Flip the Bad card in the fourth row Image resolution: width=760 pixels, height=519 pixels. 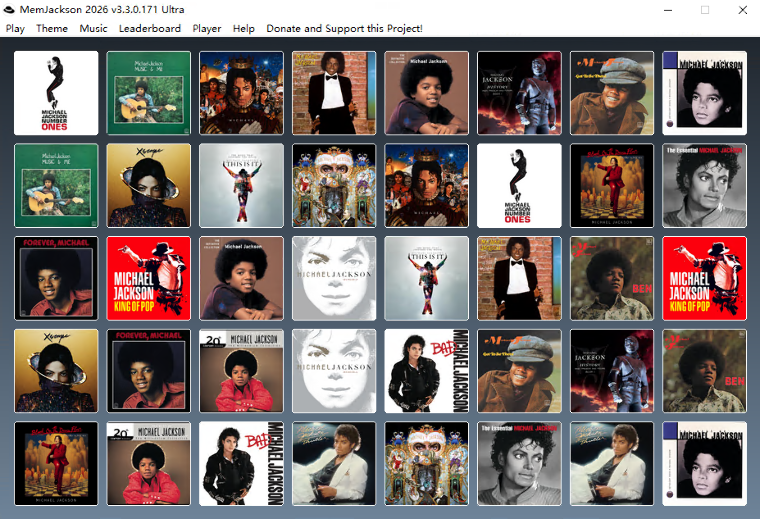[x=427, y=371]
